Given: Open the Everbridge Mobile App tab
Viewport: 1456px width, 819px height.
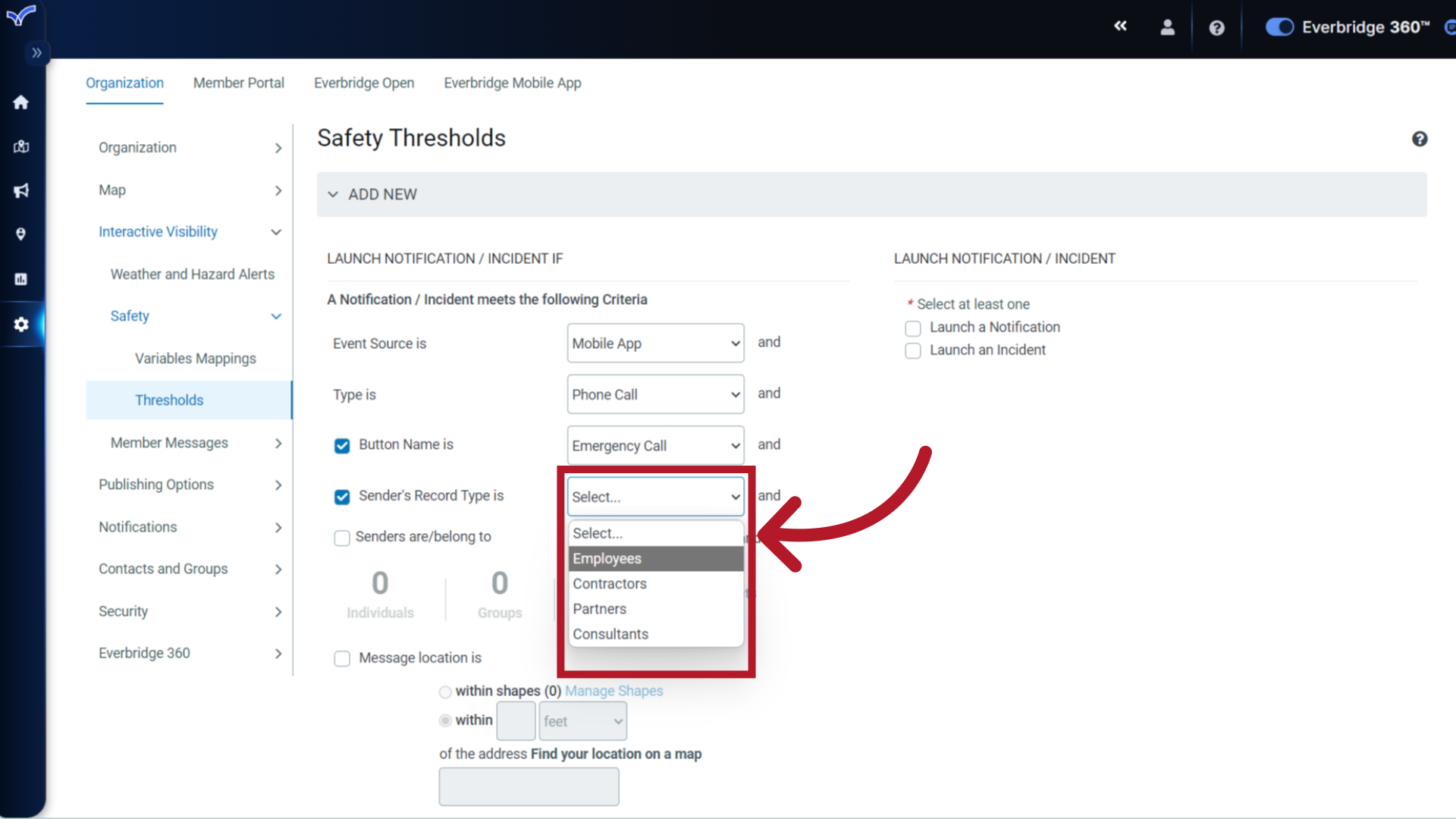Looking at the screenshot, I should (x=513, y=83).
